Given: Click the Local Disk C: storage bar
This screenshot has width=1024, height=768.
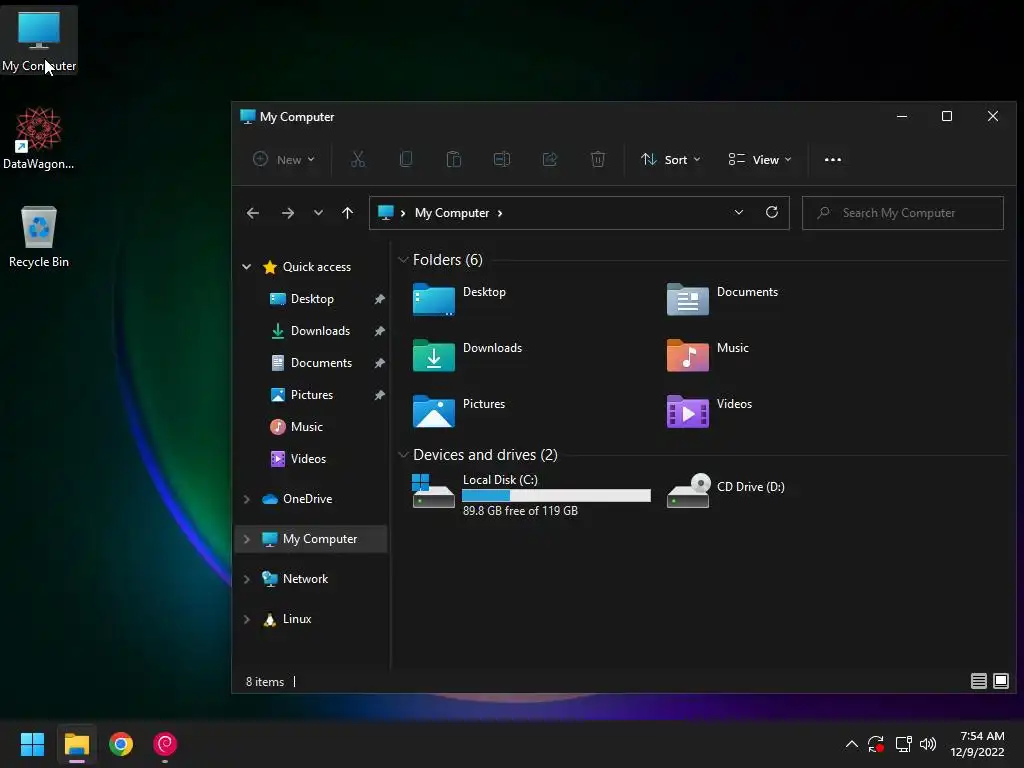Looking at the screenshot, I should [556, 496].
